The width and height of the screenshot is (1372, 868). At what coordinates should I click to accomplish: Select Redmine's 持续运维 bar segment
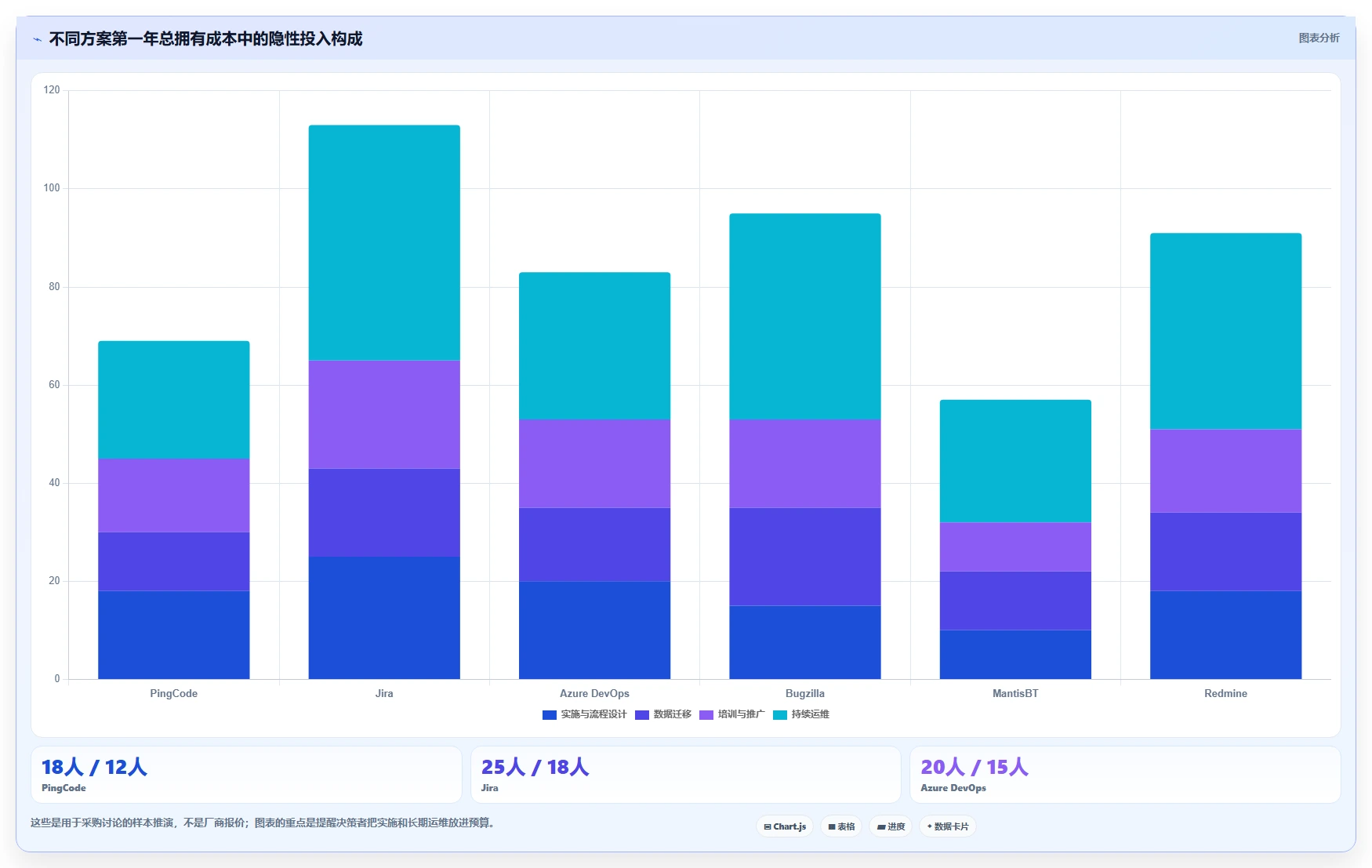(x=1225, y=331)
